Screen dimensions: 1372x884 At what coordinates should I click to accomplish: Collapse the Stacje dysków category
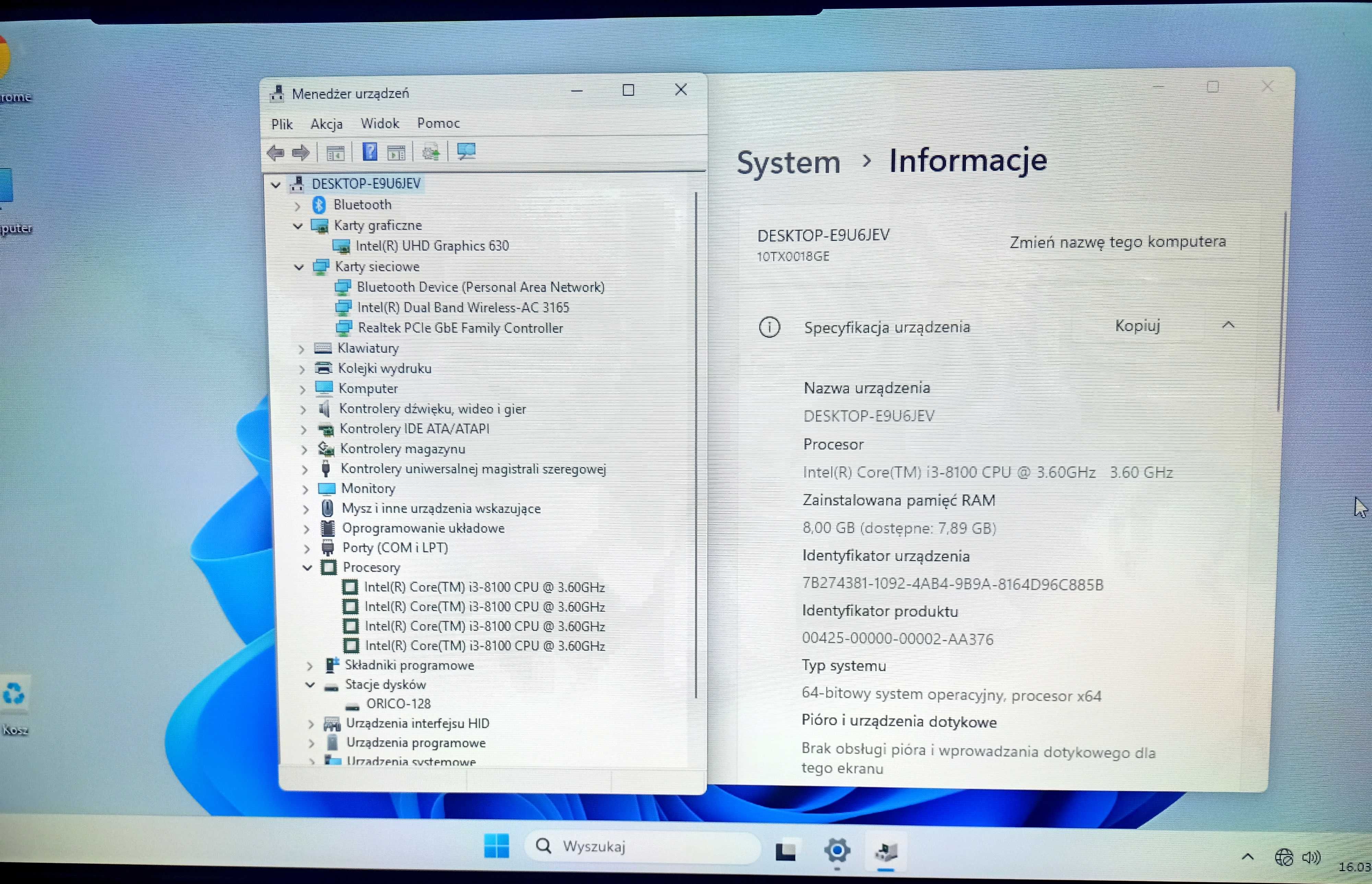[x=309, y=685]
